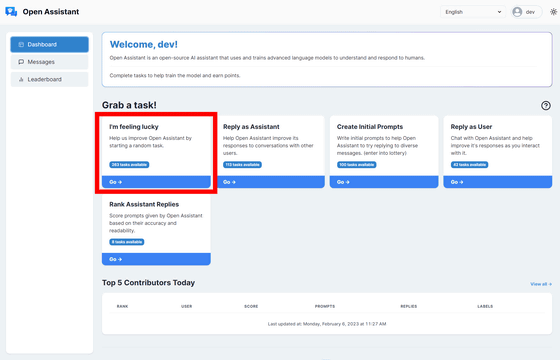
Task: Select Dashboard in the sidebar
Action: [49, 45]
